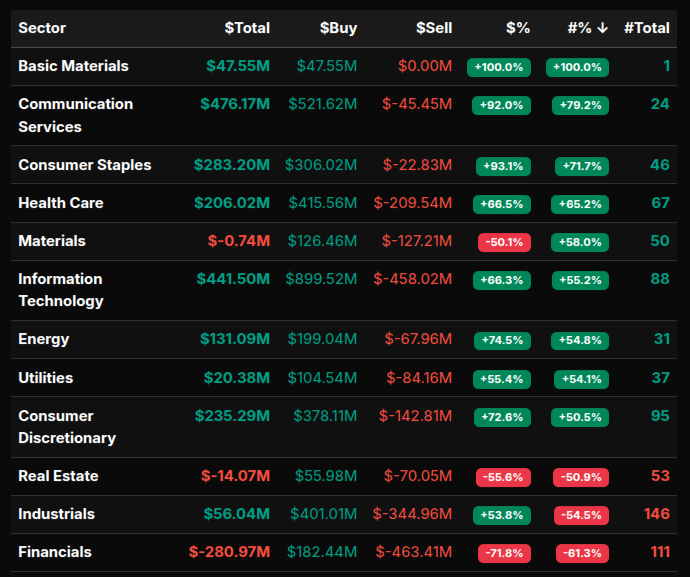This screenshot has height=577, width=690.
Task: Click the Industrials #Total value 146
Action: click(656, 514)
